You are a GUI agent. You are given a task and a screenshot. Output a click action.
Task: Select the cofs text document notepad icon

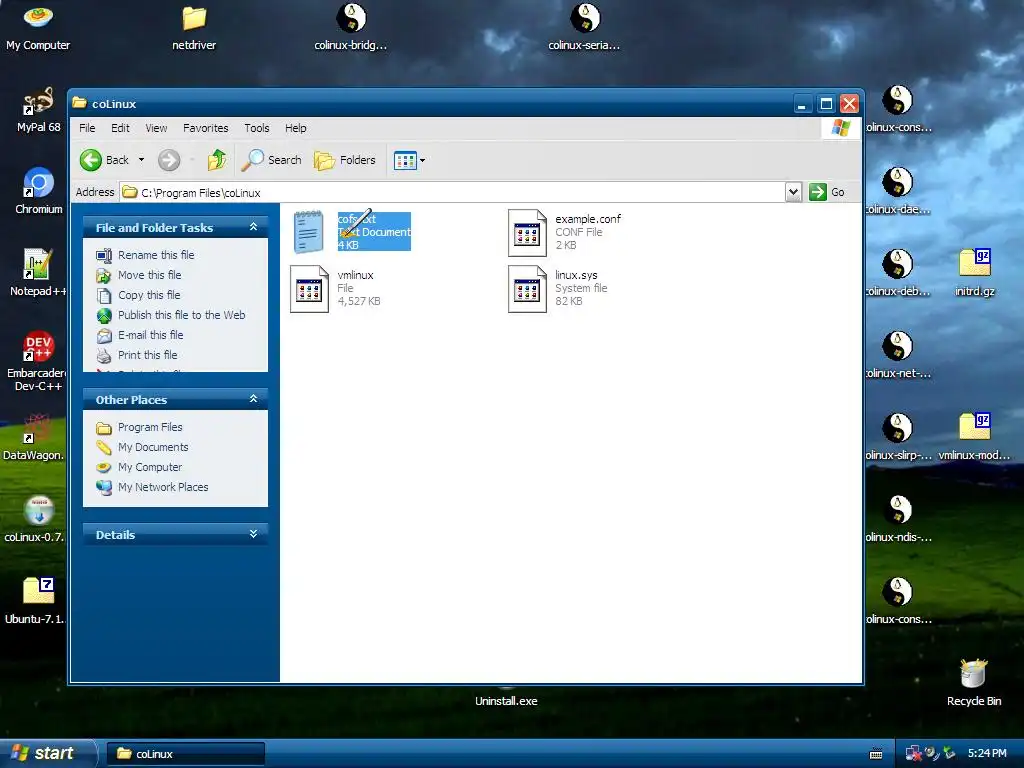click(x=308, y=232)
